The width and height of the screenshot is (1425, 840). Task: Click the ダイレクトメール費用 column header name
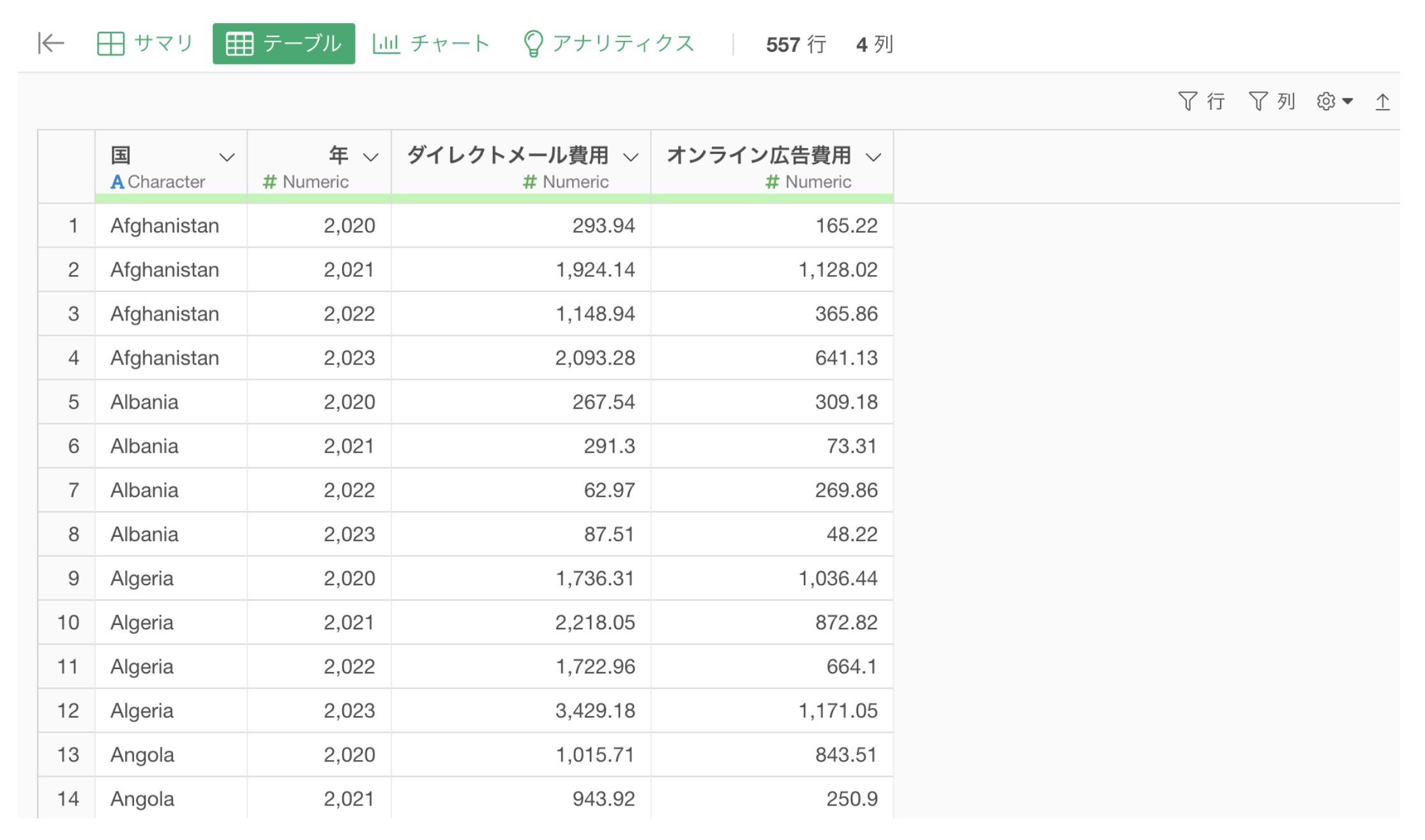[508, 154]
